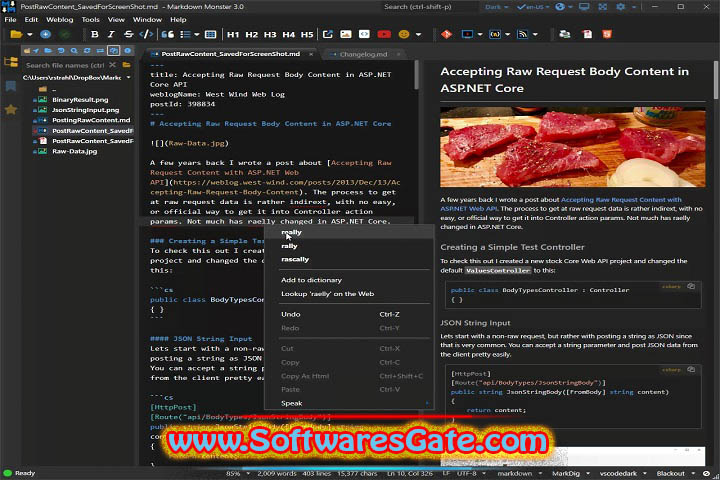This screenshot has height=480, width=720.
Task: Open Git commit toolbar icon
Action: pos(446,34)
